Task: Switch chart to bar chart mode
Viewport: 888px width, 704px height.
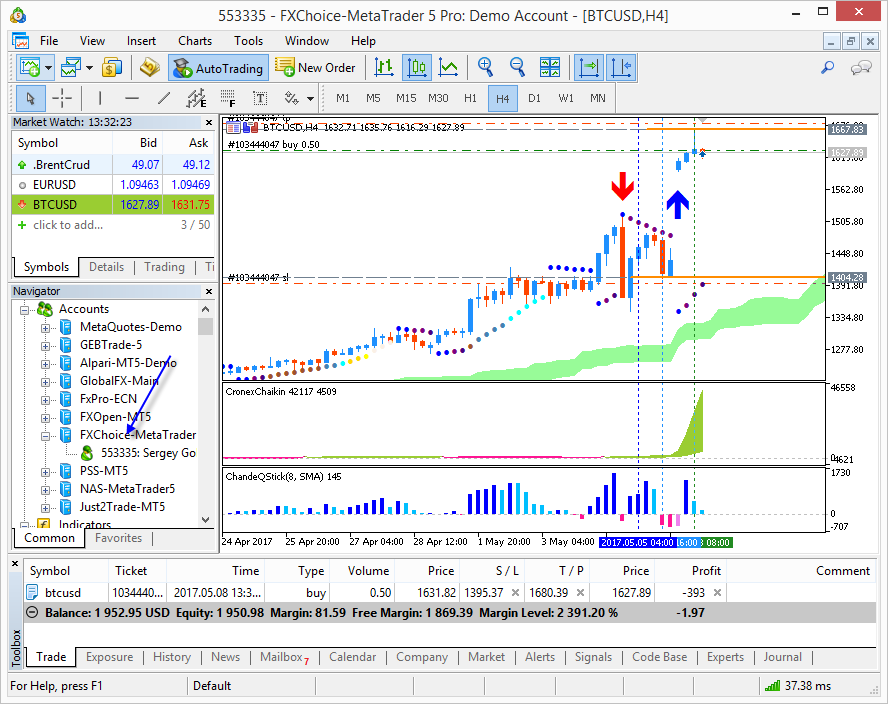Action: (x=385, y=68)
